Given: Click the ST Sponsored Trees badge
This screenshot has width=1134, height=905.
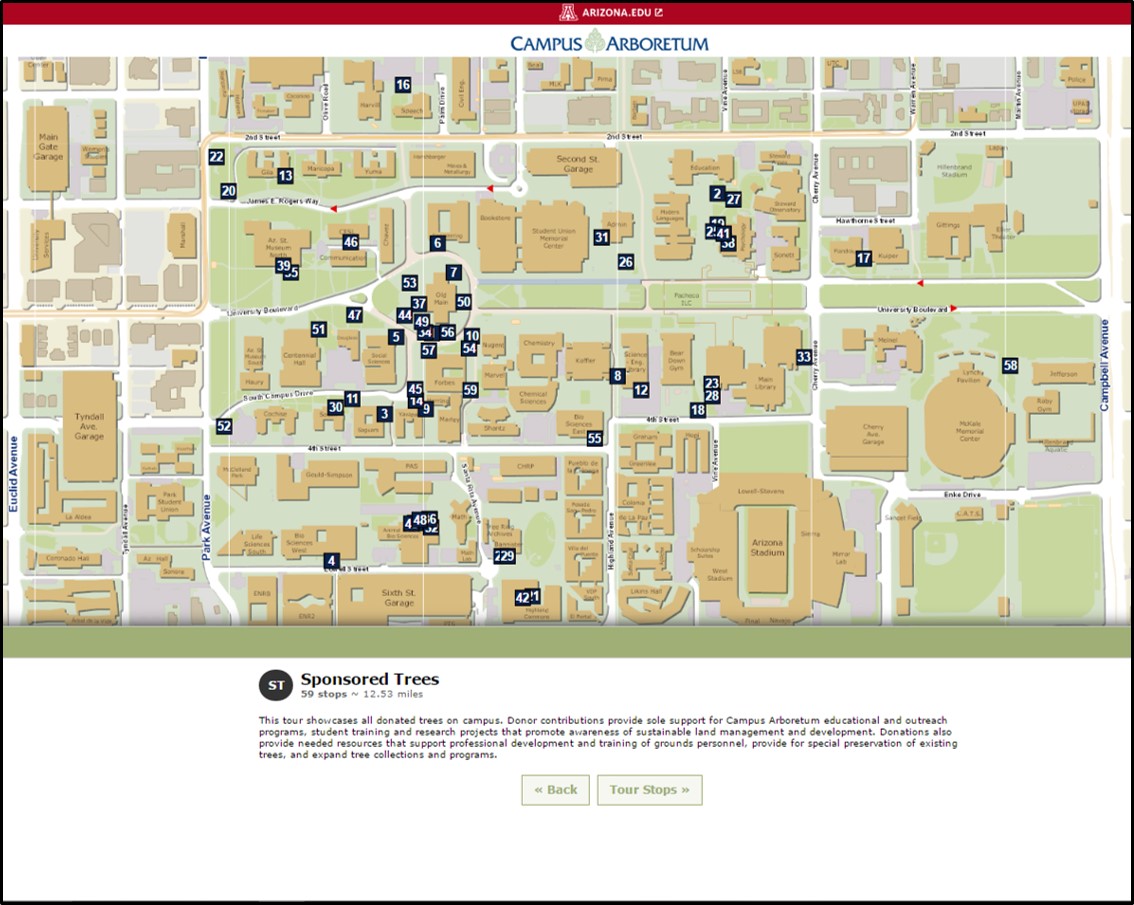Looking at the screenshot, I should click(276, 686).
